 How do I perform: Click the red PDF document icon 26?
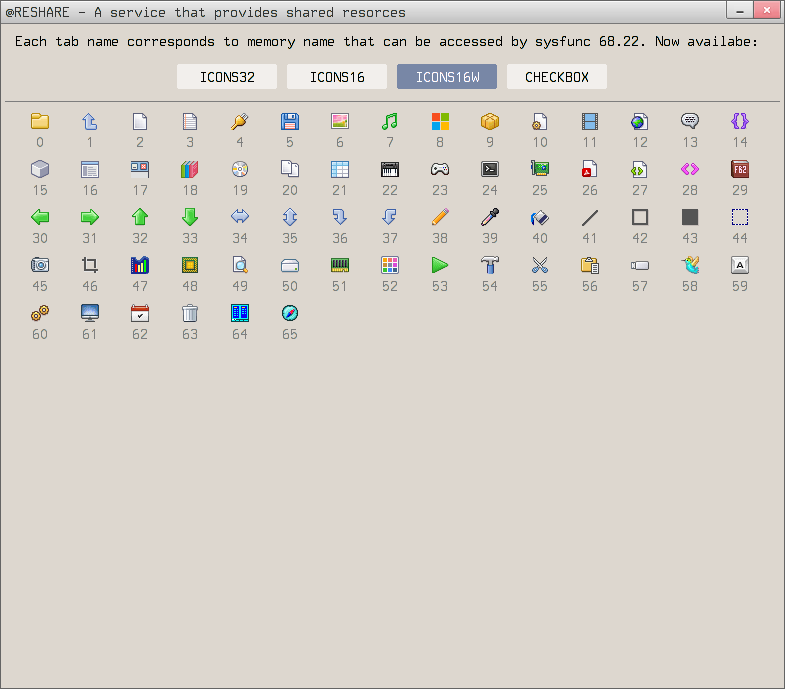[590, 169]
